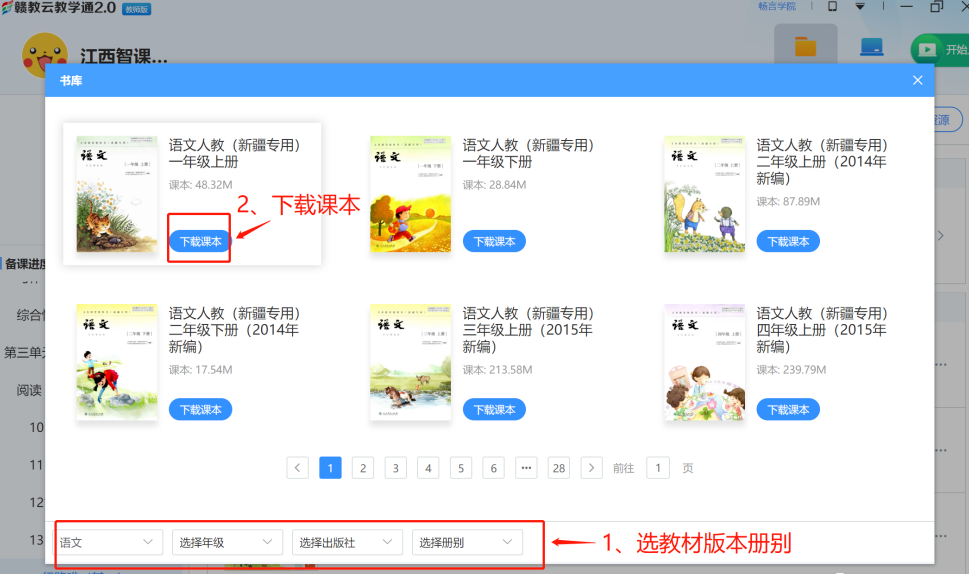Download the 四年级上册 (2015年新编) textbook

click(x=788, y=410)
